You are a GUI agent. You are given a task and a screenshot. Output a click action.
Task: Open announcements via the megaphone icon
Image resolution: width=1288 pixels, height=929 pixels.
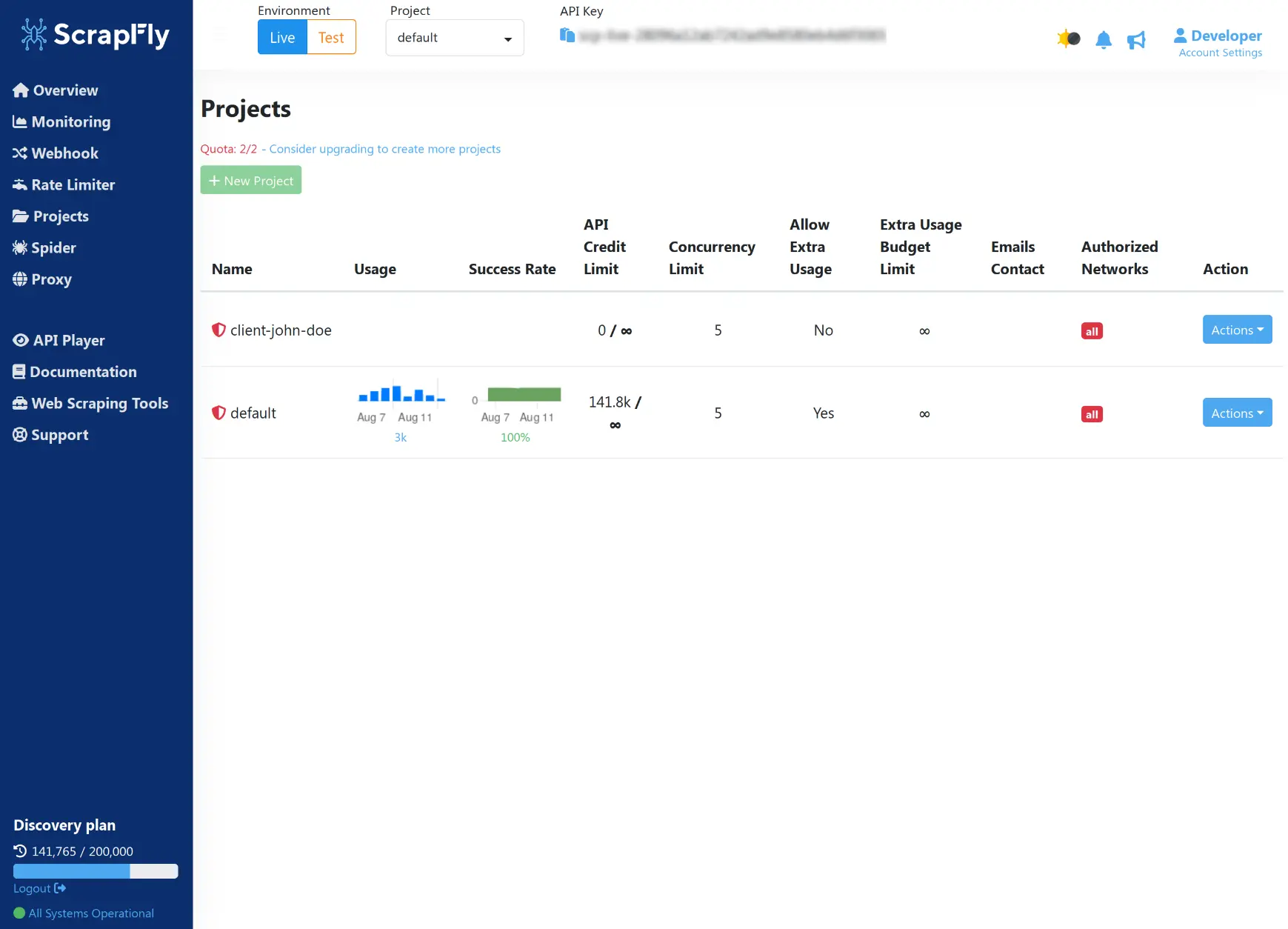(x=1137, y=39)
